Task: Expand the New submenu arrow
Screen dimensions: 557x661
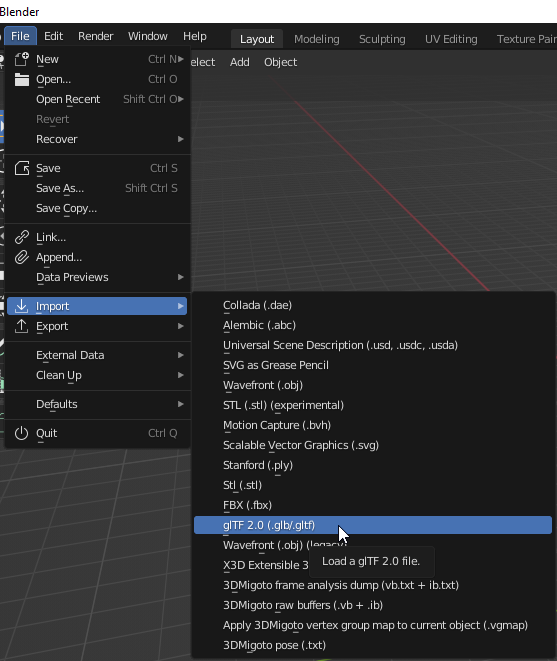Action: click(181, 59)
